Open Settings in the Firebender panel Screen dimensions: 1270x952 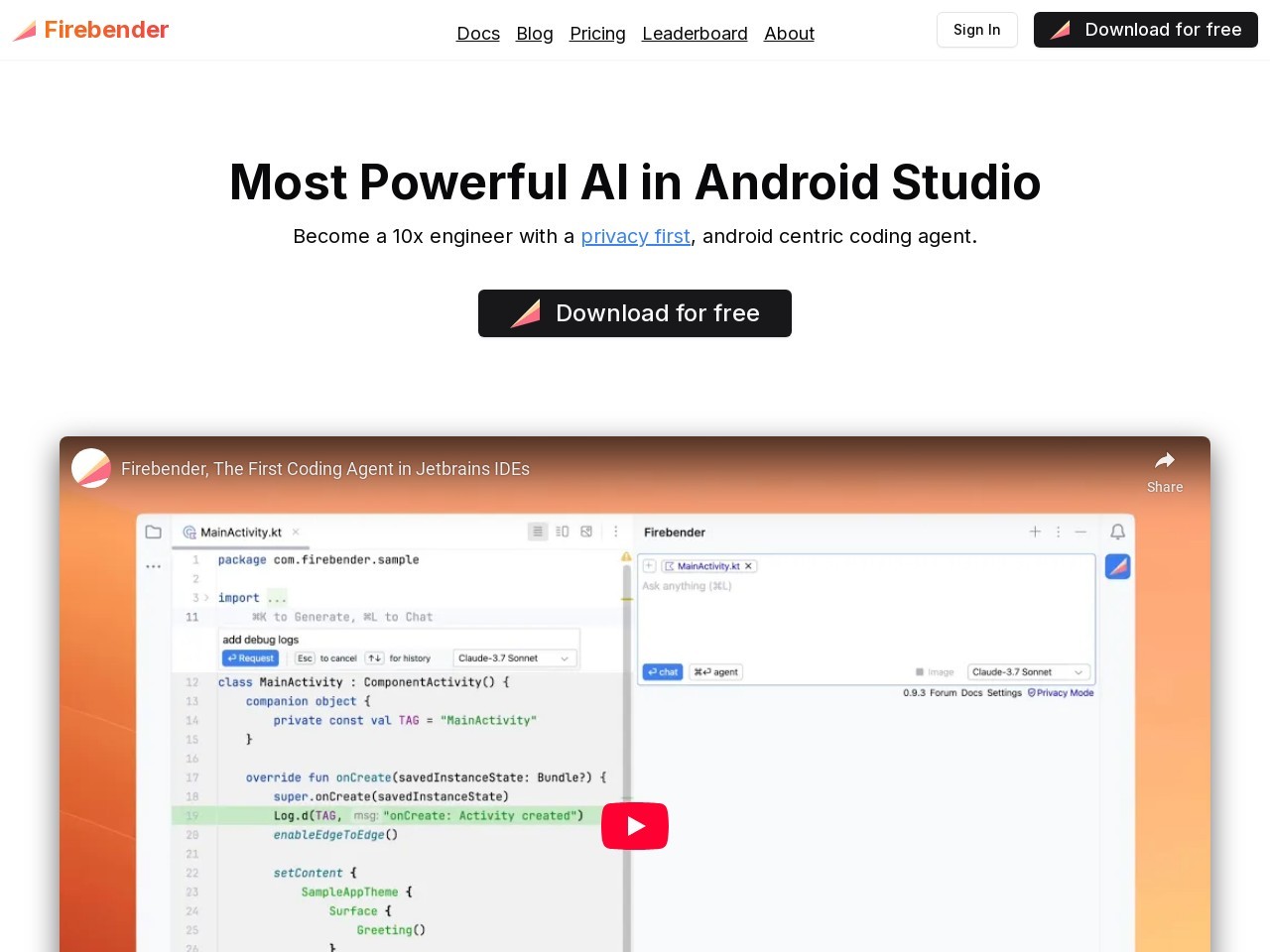tap(1004, 693)
